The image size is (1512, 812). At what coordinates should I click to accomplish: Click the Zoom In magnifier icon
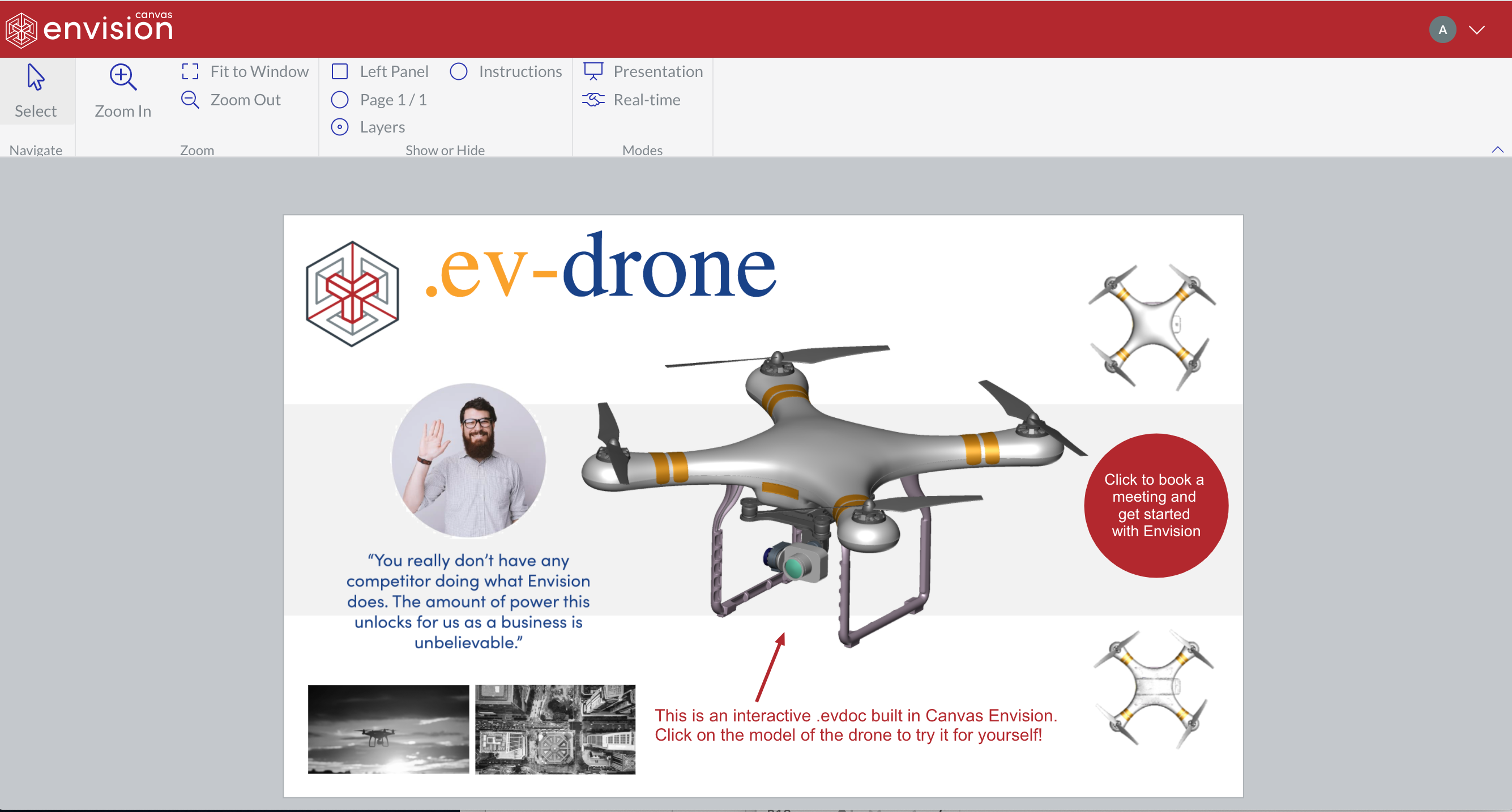tap(122, 77)
